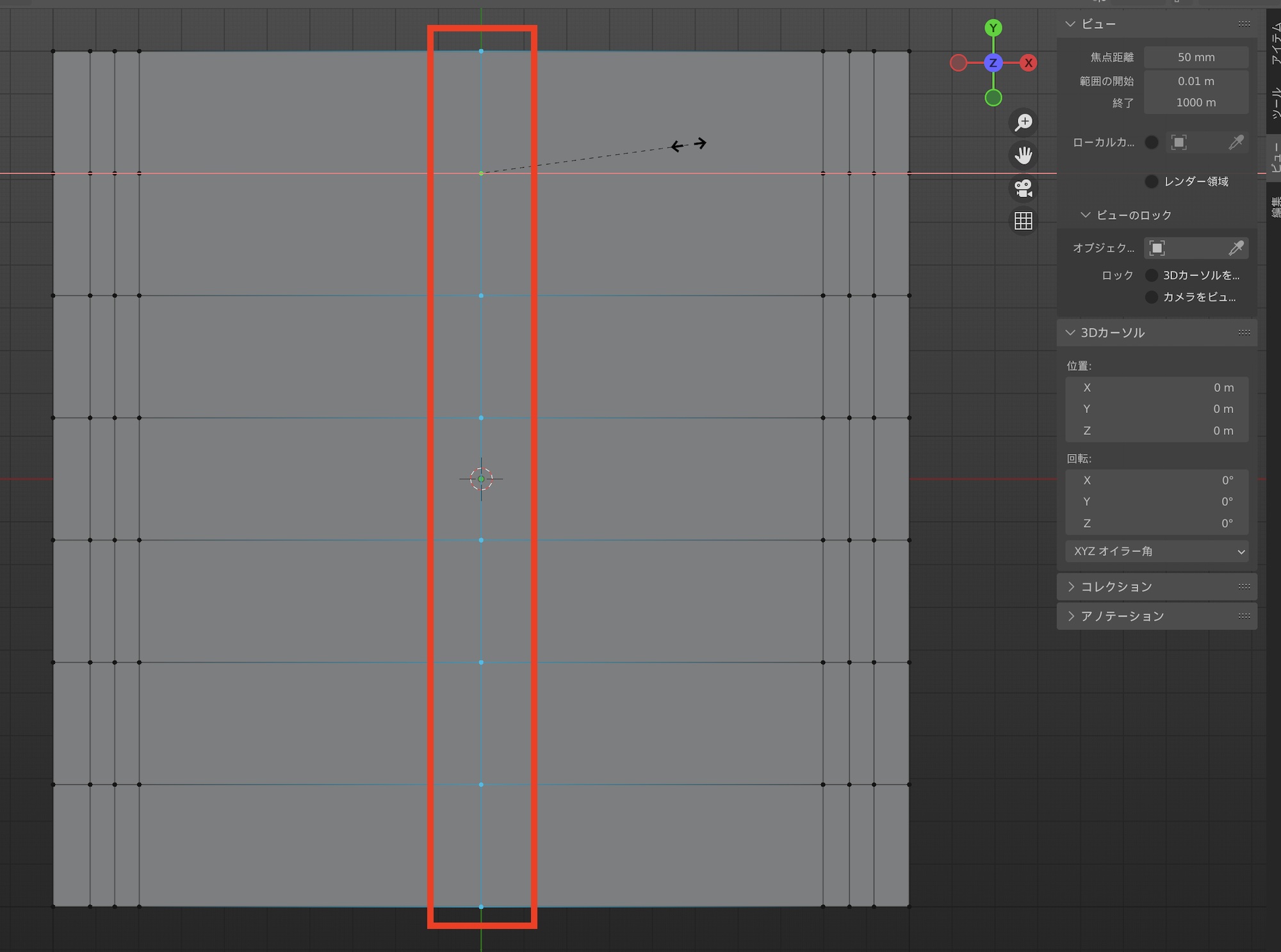
Task: Click eyedropper in ローカルカメラ field
Action: pos(1236,142)
